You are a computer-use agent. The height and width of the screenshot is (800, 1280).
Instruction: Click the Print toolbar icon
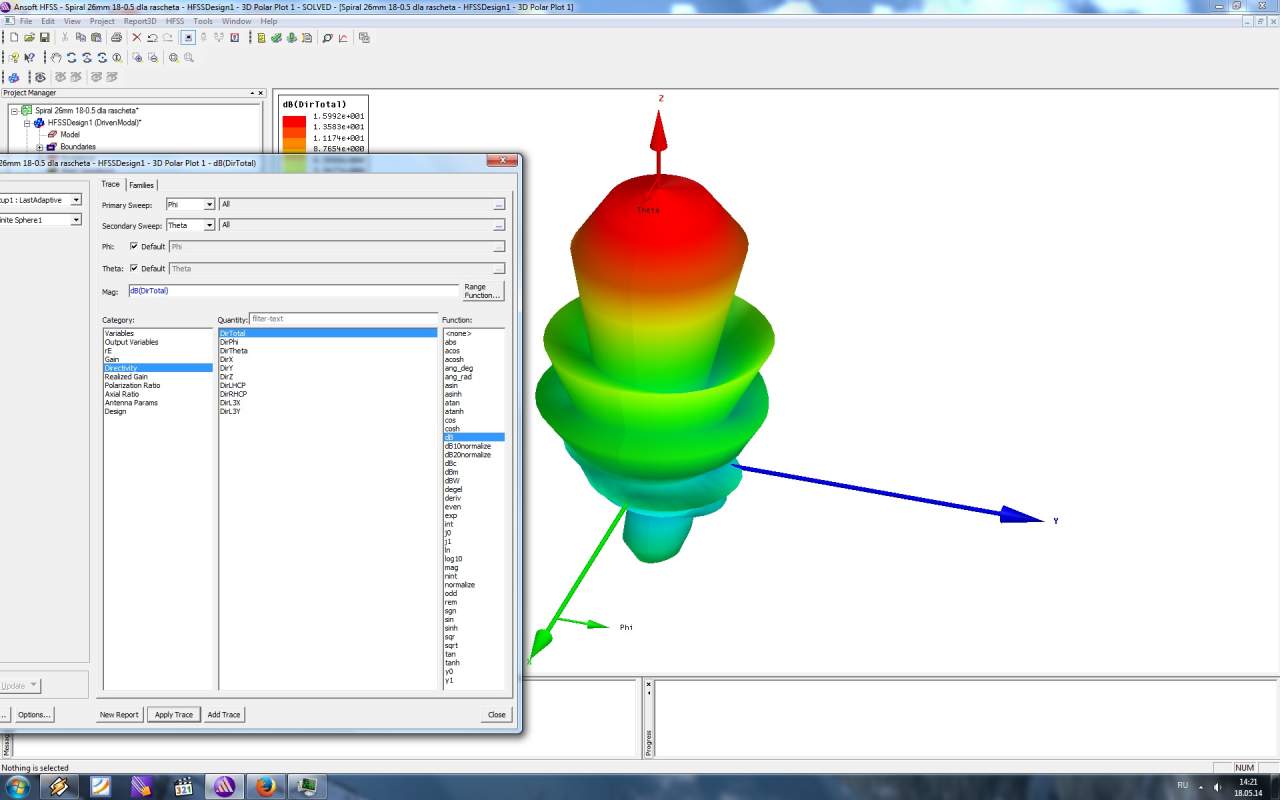tap(116, 38)
